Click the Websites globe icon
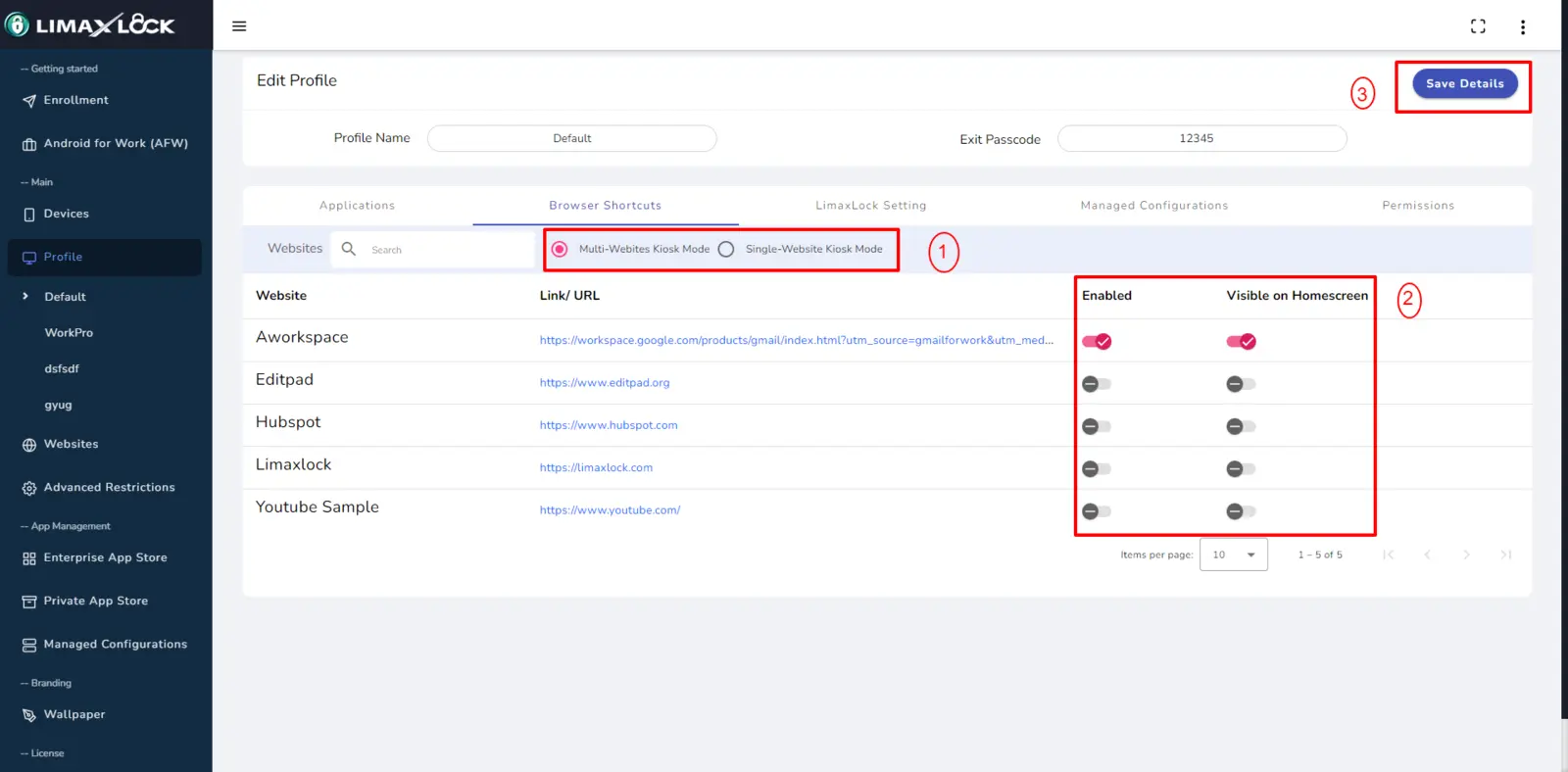 coord(29,445)
